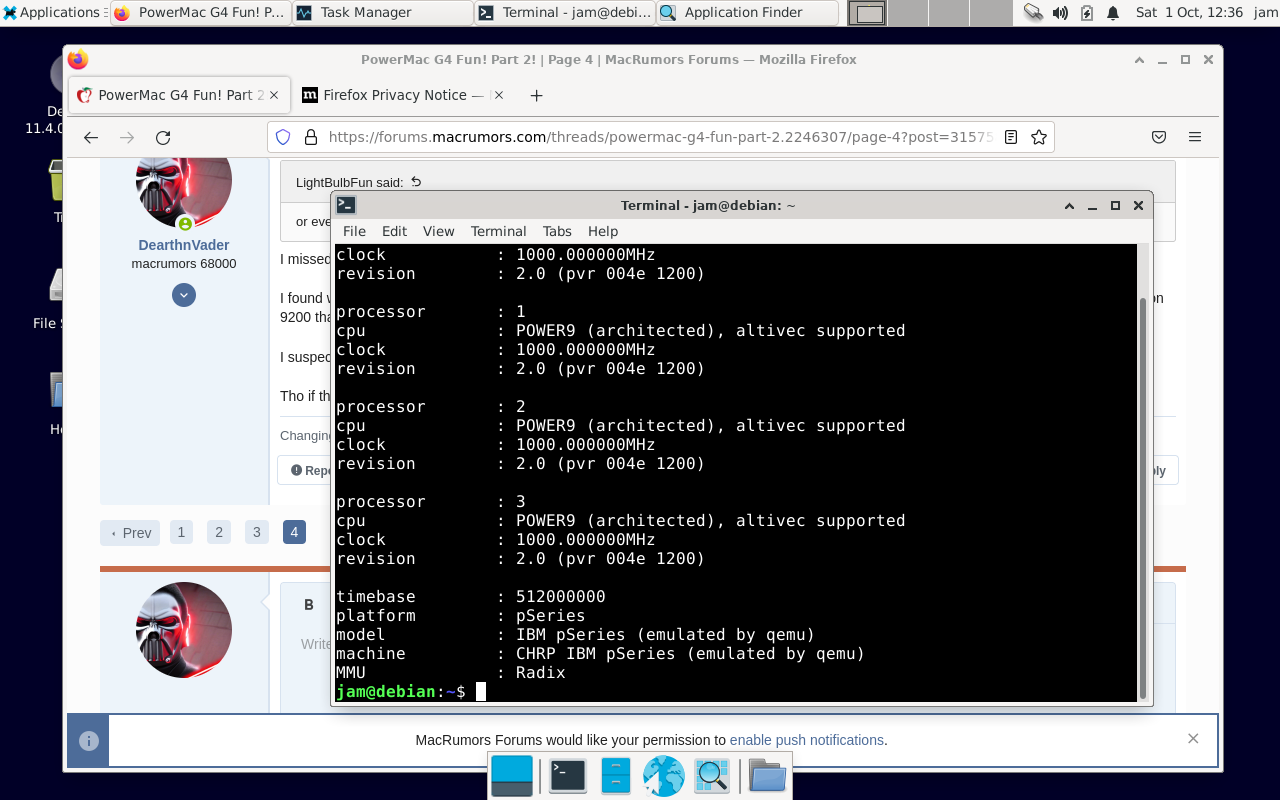Image resolution: width=1280 pixels, height=800 pixels.
Task: Follow the enable push notifications link
Action: click(x=807, y=740)
